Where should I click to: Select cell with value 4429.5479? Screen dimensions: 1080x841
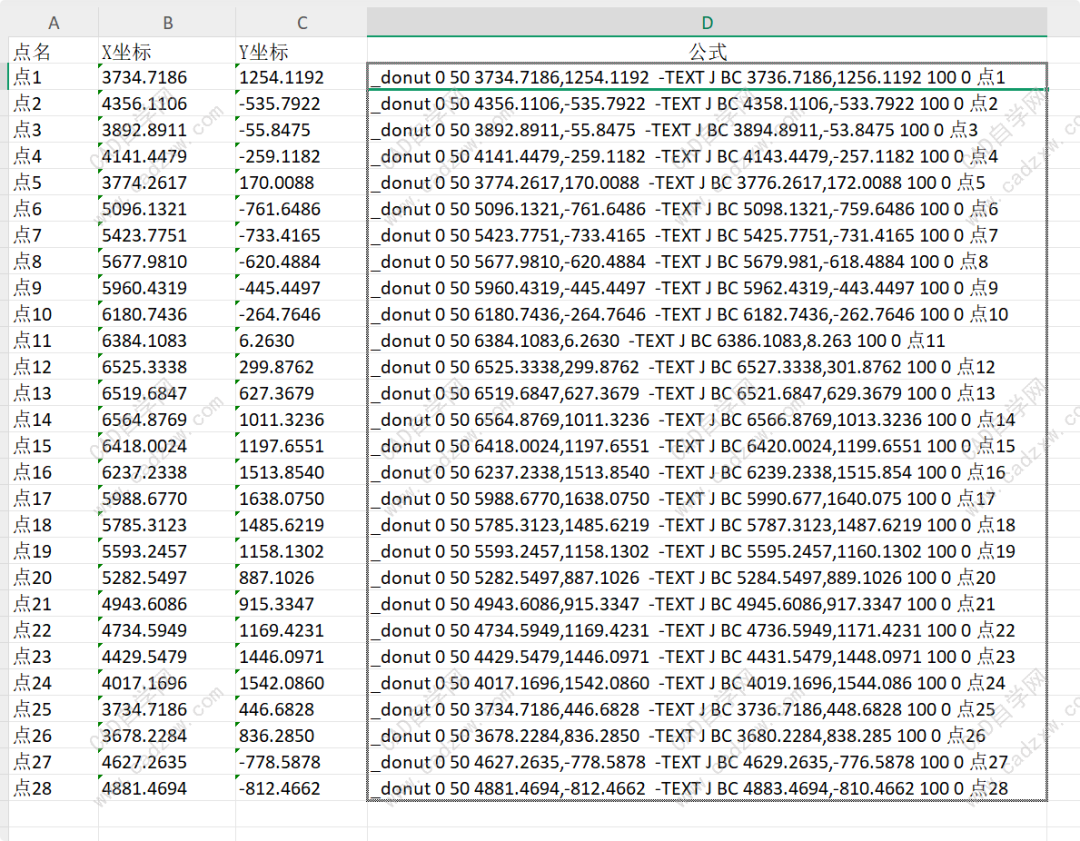click(x=167, y=656)
